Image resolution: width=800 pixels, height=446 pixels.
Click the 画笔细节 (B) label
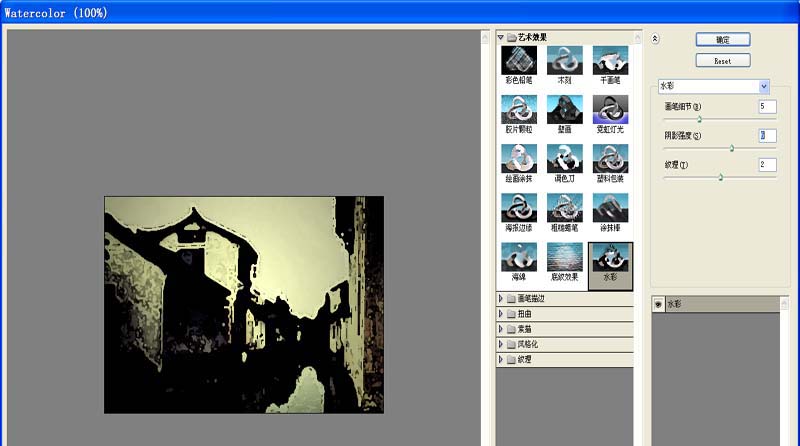683,107
